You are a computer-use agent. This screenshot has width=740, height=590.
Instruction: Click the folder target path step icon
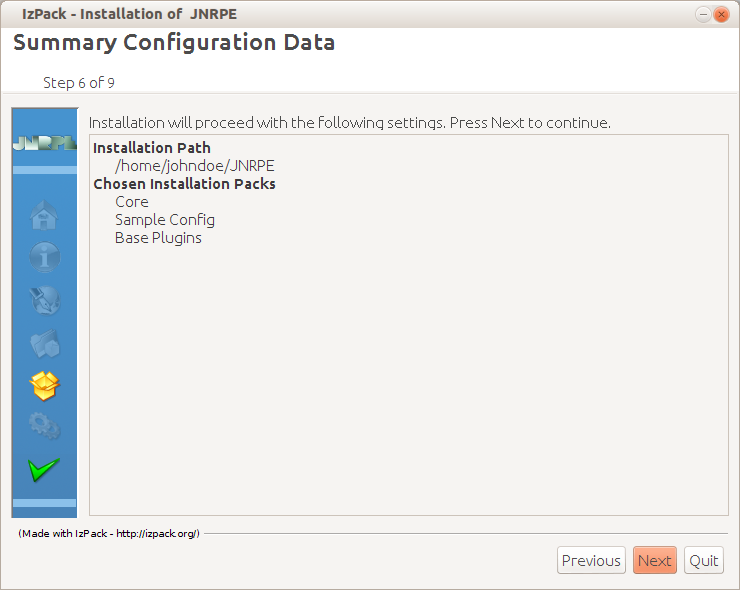(45, 343)
